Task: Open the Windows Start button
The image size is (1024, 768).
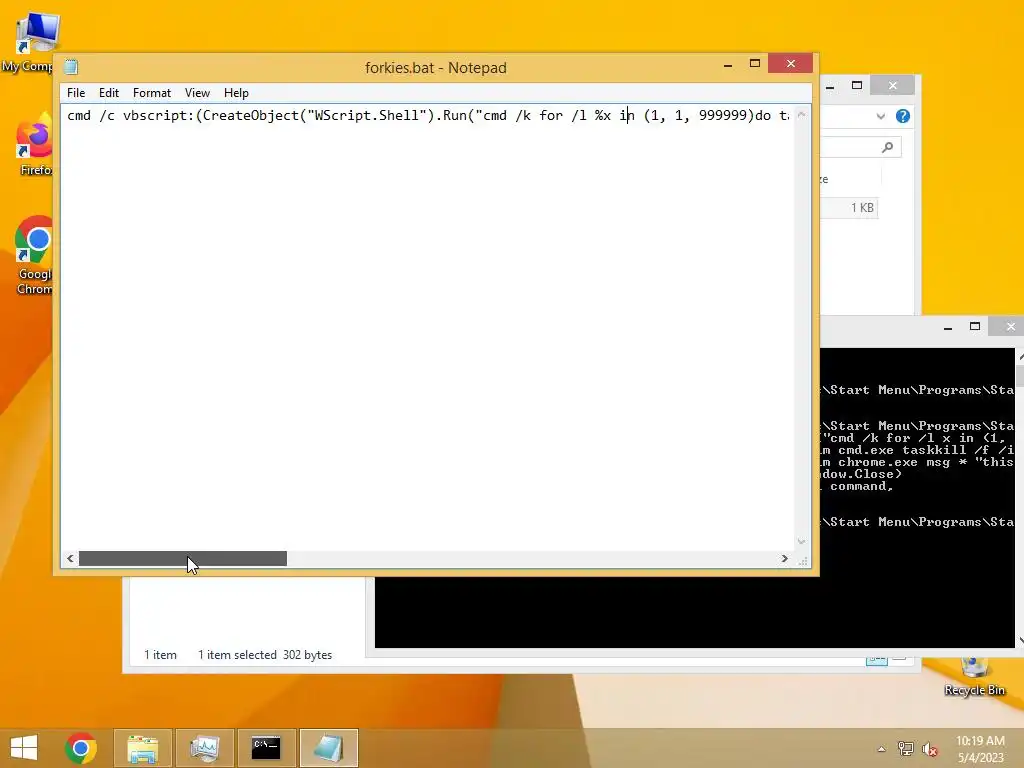Action: (x=24, y=748)
